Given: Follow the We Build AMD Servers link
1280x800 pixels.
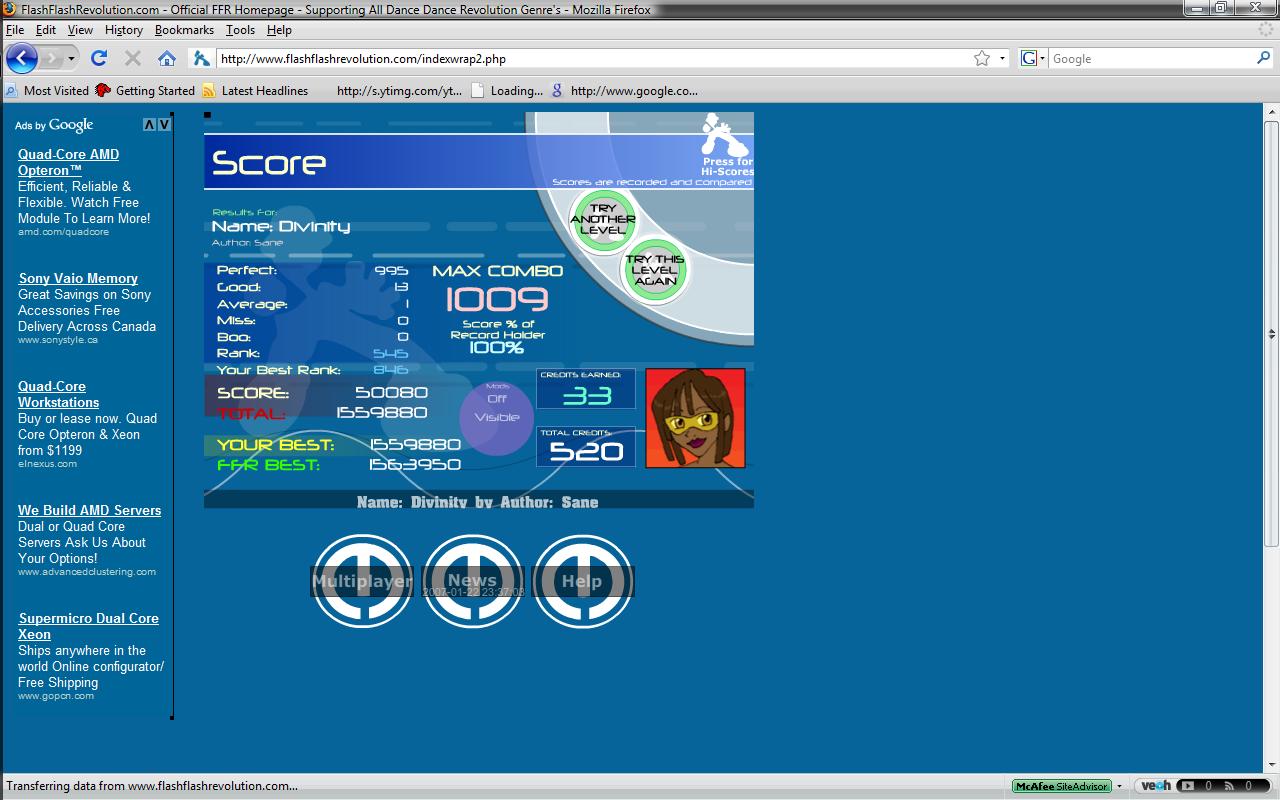Looking at the screenshot, I should click(x=89, y=510).
